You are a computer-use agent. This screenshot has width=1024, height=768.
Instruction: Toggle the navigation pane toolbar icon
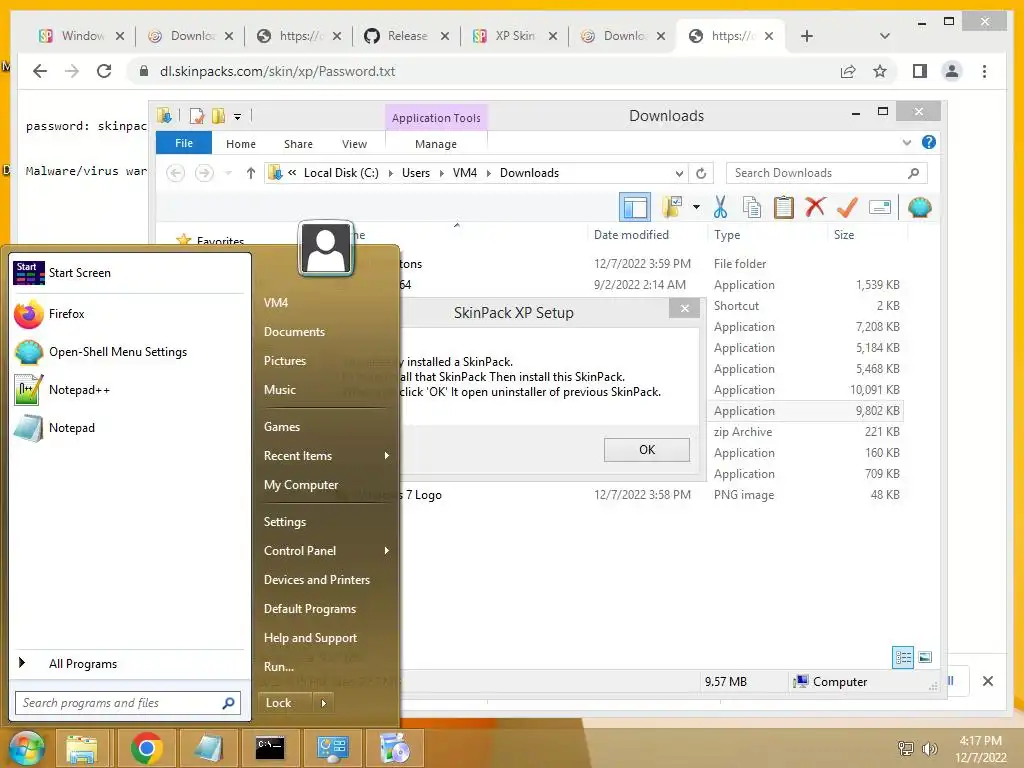point(635,208)
